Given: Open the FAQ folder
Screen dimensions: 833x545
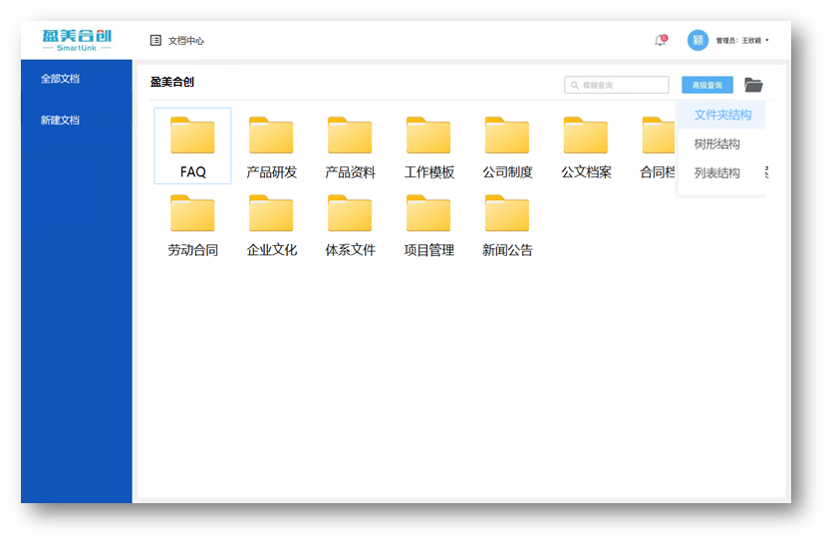Looking at the screenshot, I should (192, 146).
